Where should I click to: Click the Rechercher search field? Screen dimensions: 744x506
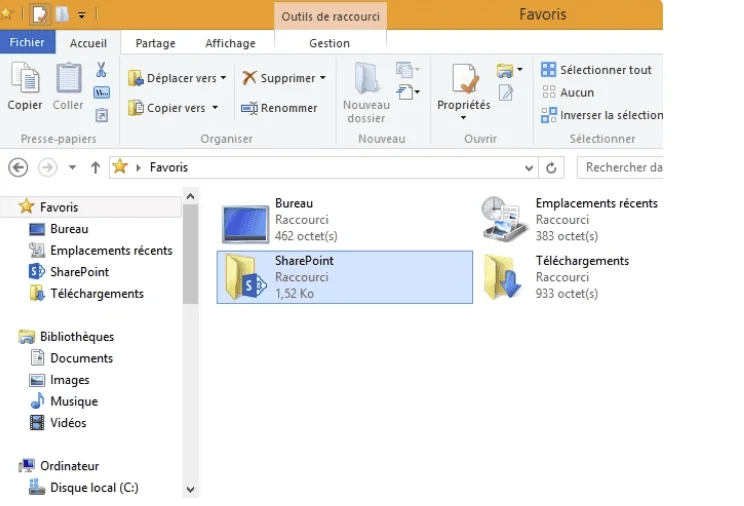620,167
